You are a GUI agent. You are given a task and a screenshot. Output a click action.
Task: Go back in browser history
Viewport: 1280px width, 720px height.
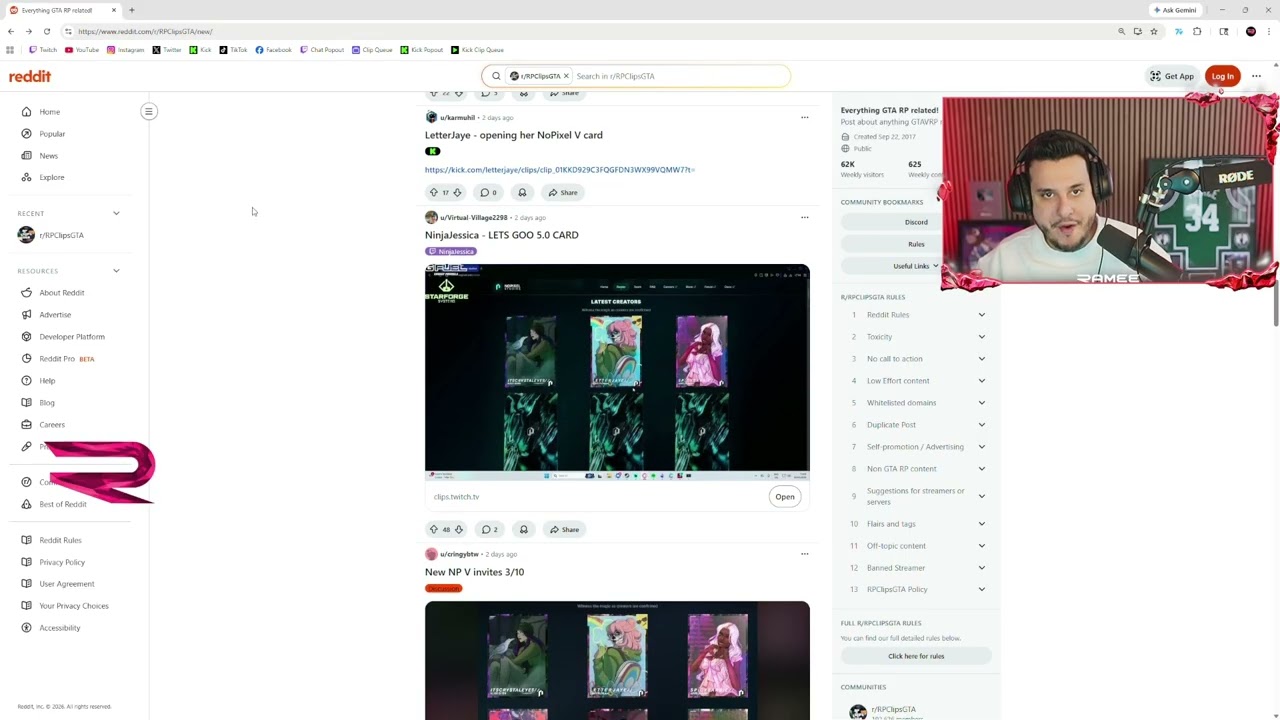(x=11, y=31)
